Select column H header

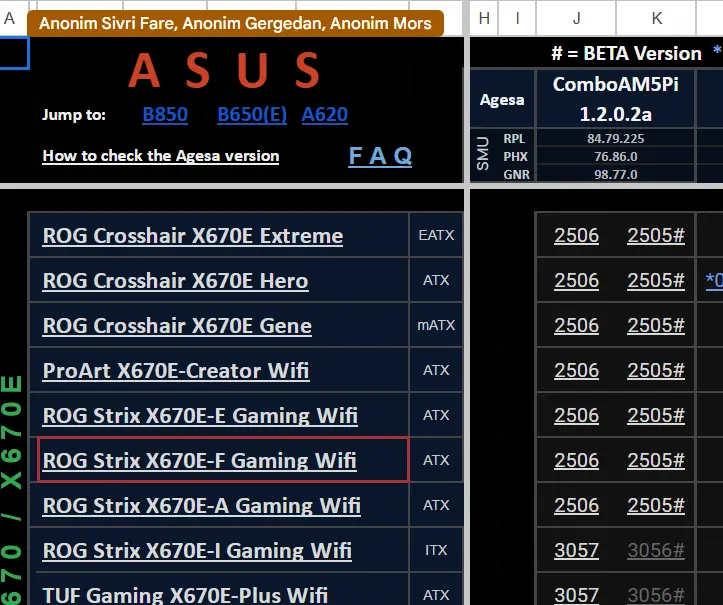click(x=484, y=18)
